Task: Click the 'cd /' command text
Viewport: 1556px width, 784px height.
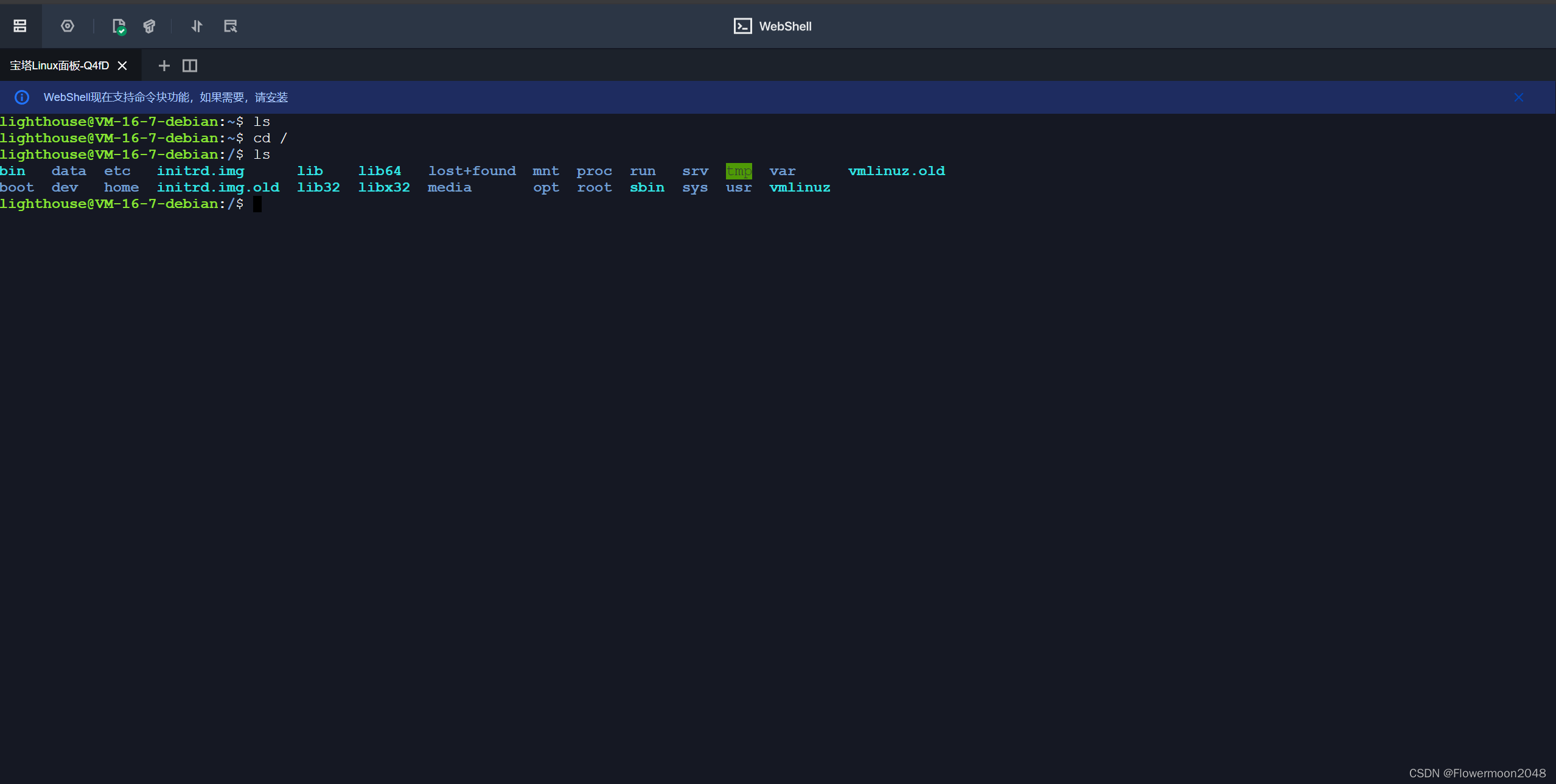Action: [x=270, y=138]
